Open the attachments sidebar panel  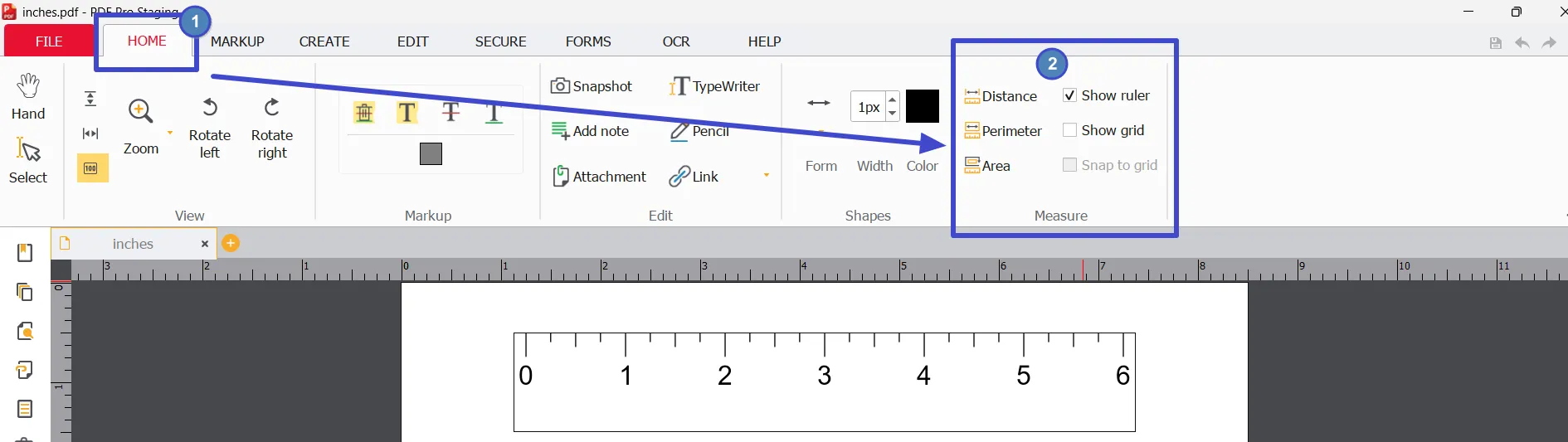point(25,370)
